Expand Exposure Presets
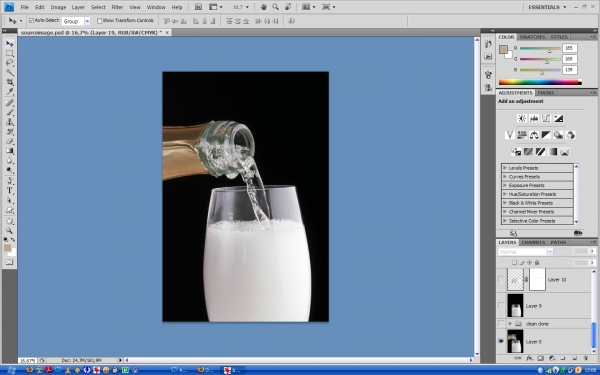This screenshot has width=600, height=375. pyautogui.click(x=505, y=185)
